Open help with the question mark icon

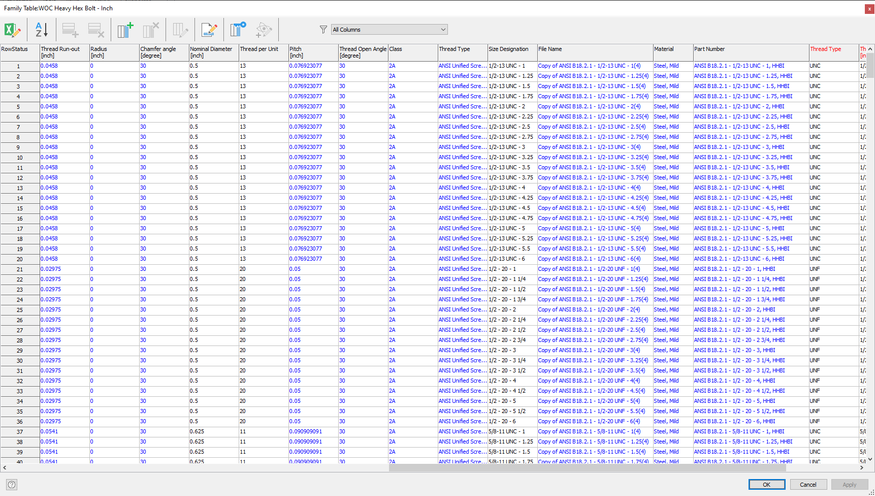coord(12,484)
